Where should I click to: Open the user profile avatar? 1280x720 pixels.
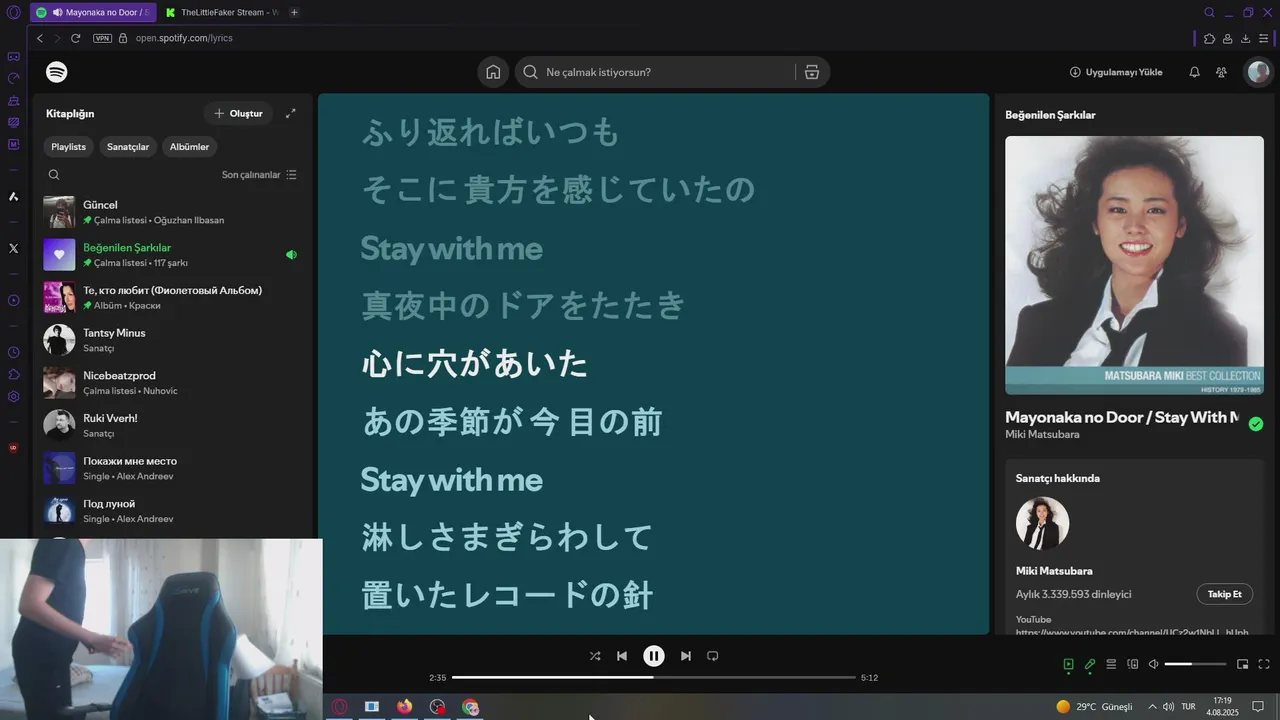pos(1258,72)
